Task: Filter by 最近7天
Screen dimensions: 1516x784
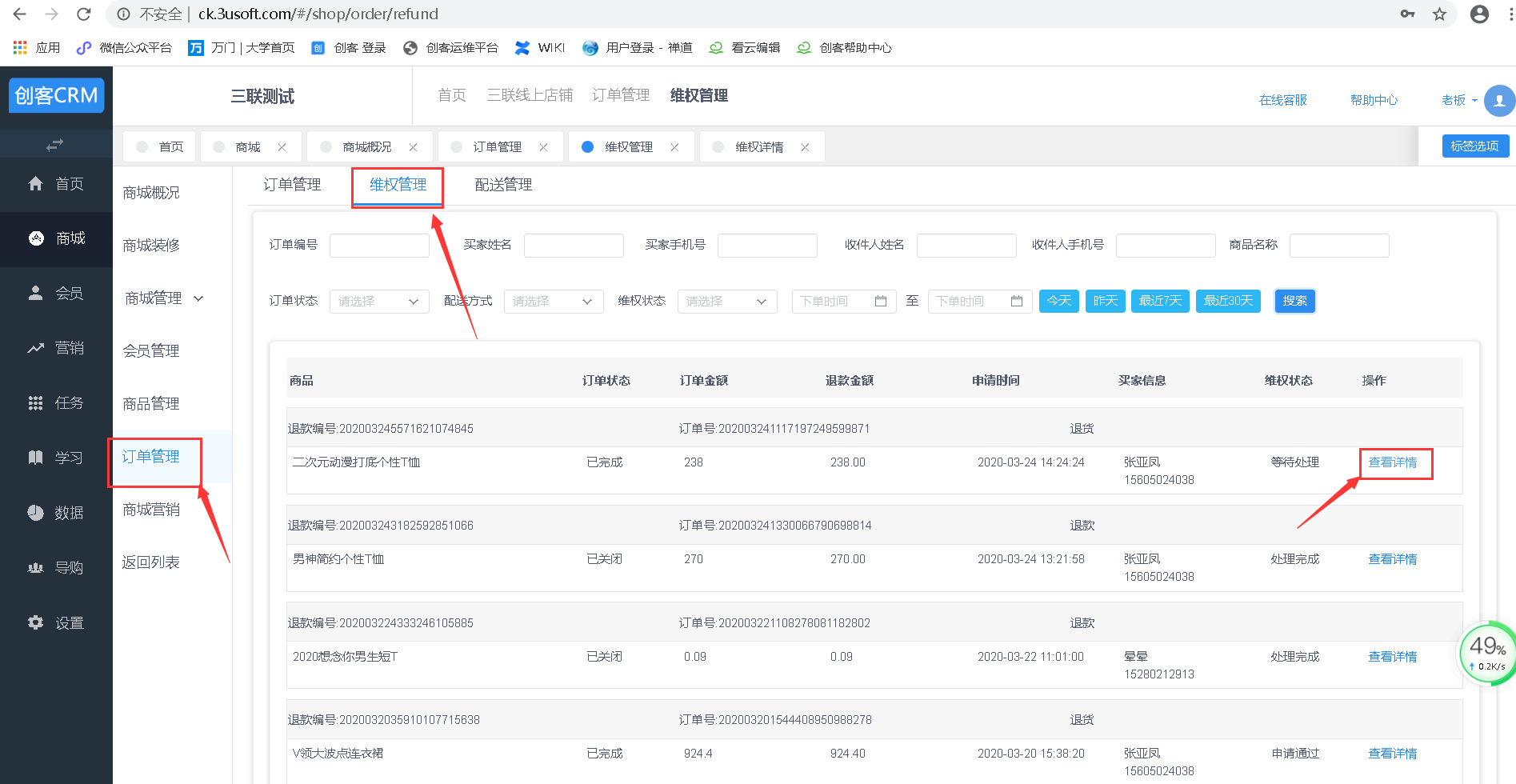Action: (x=1160, y=301)
